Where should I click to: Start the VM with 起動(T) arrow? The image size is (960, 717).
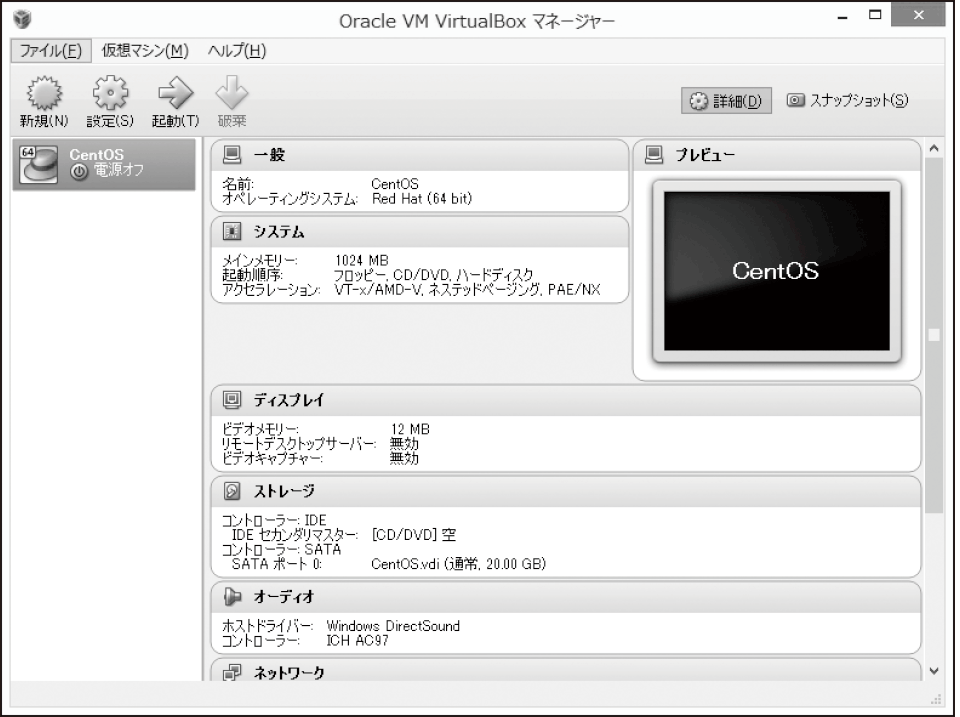tap(176, 93)
